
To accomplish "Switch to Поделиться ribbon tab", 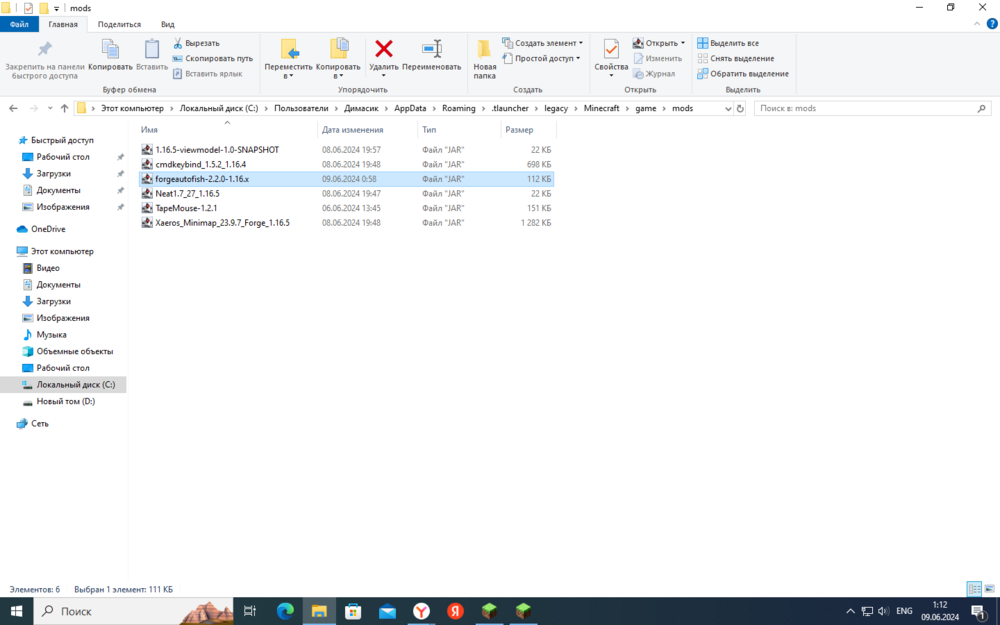I will click(119, 24).
